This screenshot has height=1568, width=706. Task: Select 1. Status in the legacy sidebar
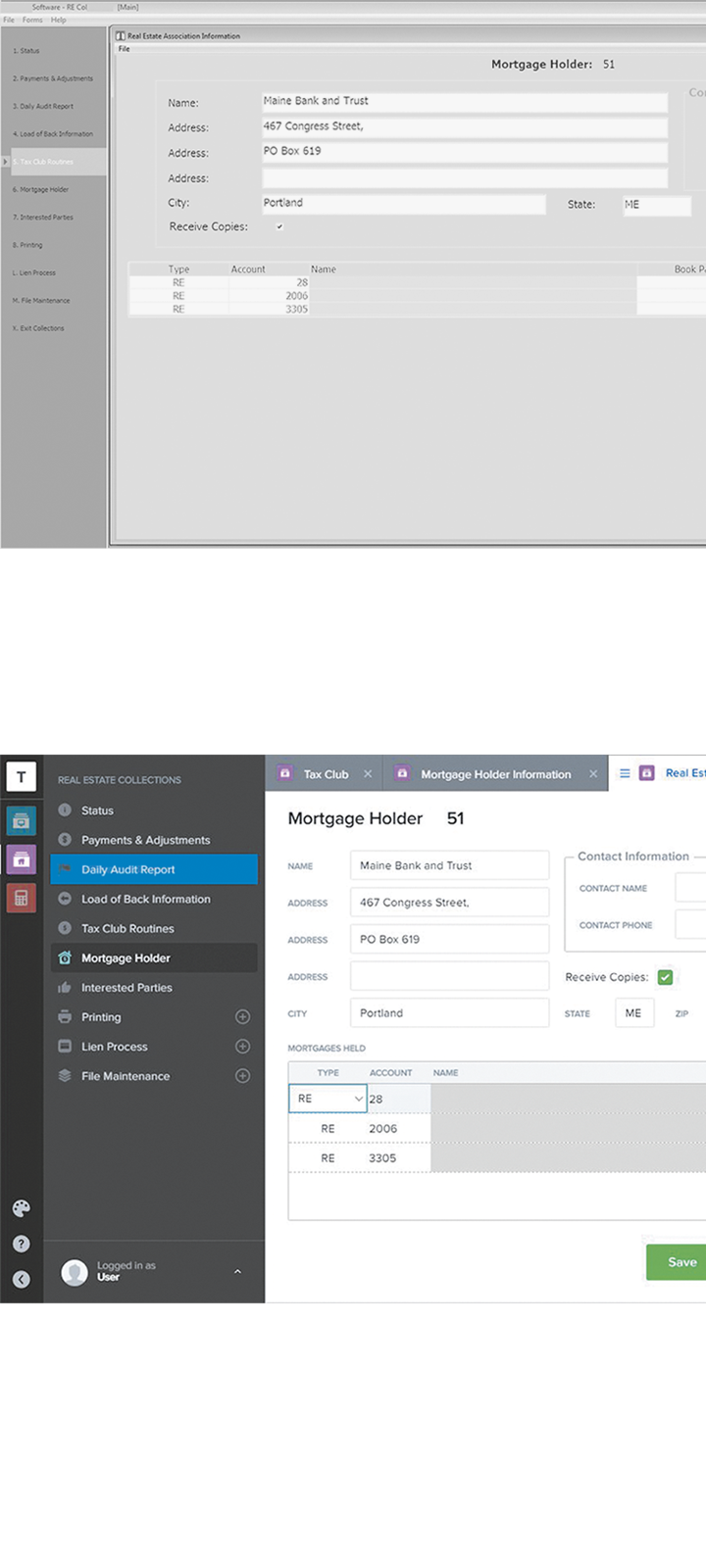coord(26,50)
